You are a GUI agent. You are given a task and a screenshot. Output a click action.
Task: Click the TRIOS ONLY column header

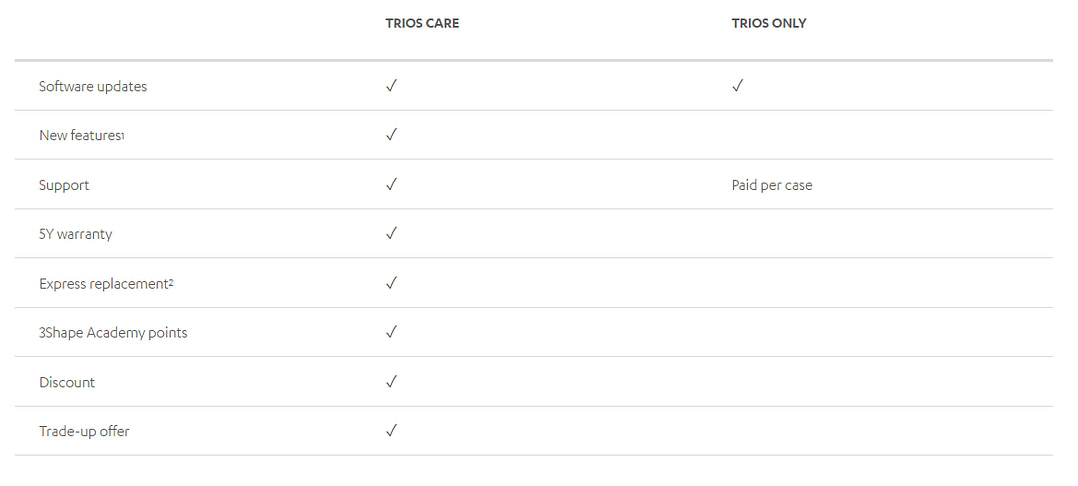(768, 24)
